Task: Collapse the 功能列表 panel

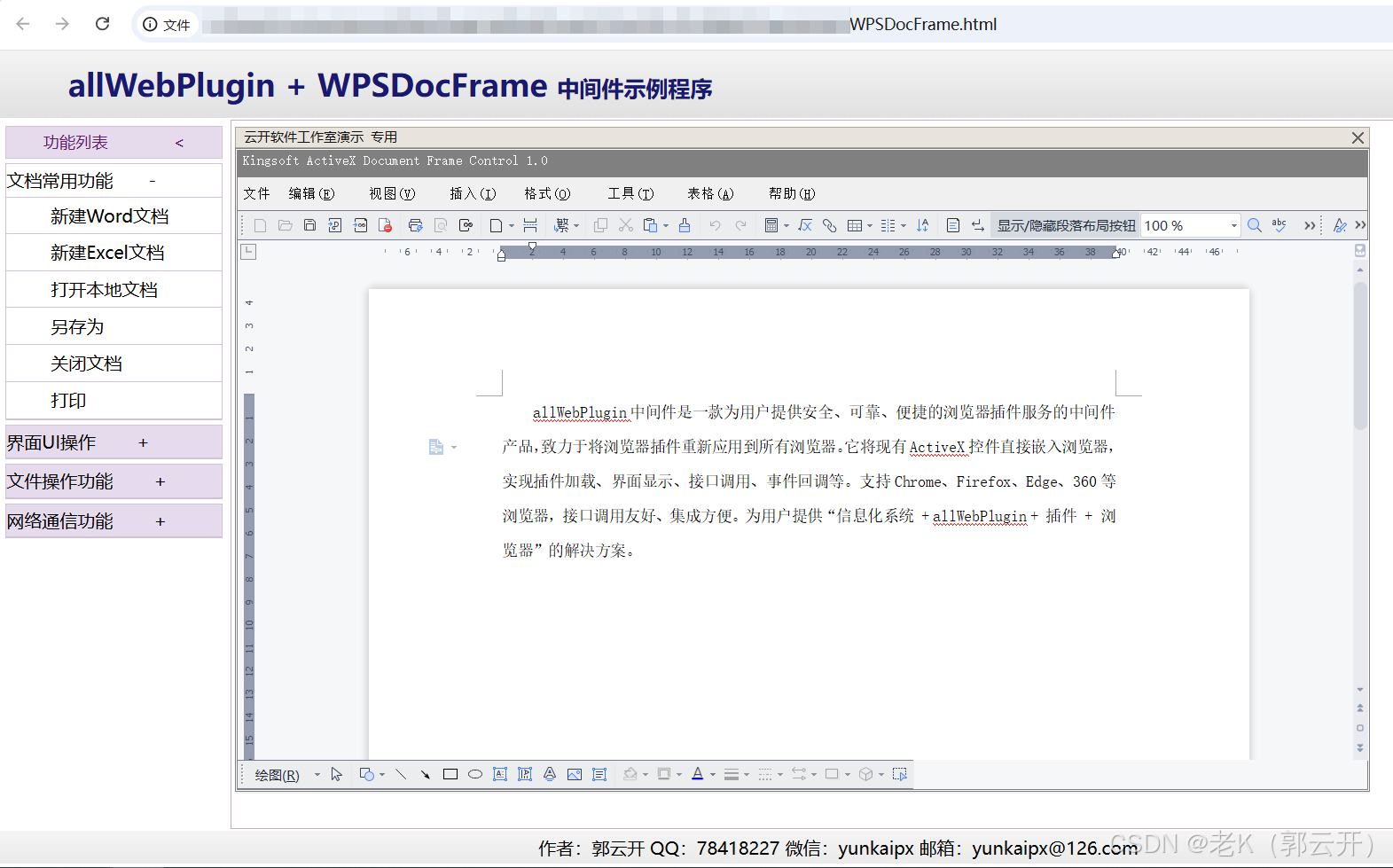Action: [x=179, y=143]
